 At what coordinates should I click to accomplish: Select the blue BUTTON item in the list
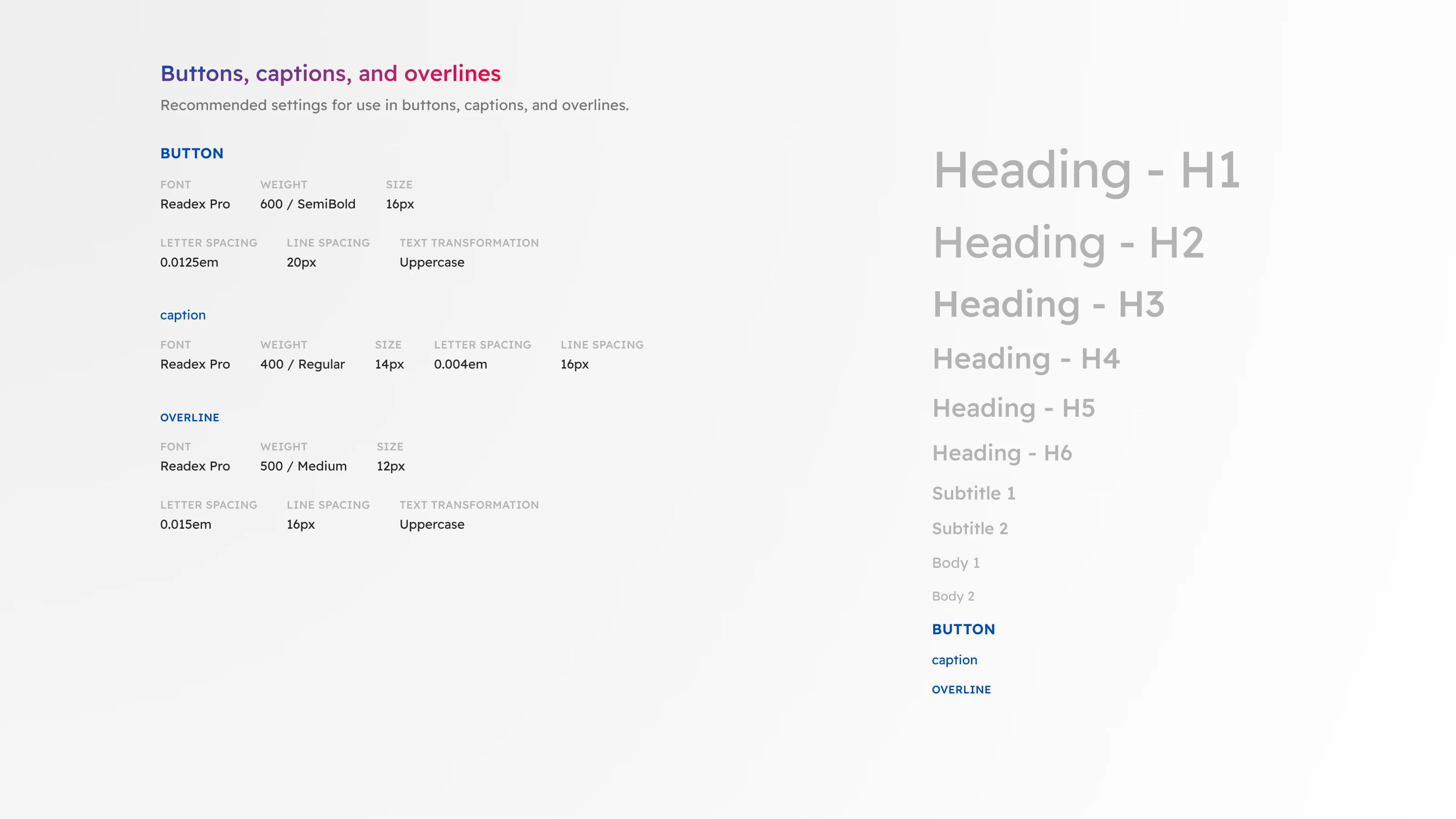coord(963,629)
